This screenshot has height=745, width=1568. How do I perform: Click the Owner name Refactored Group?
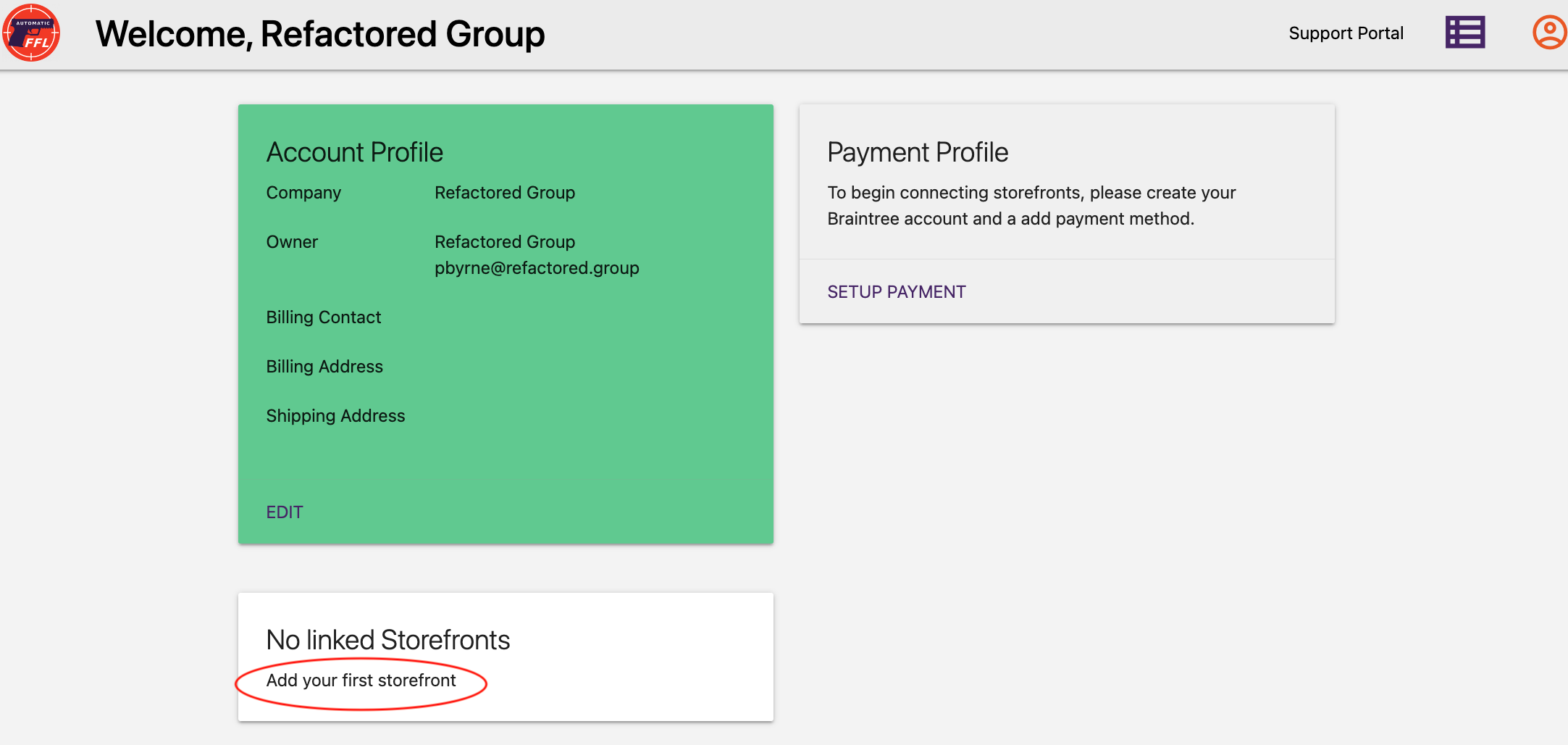pos(504,242)
